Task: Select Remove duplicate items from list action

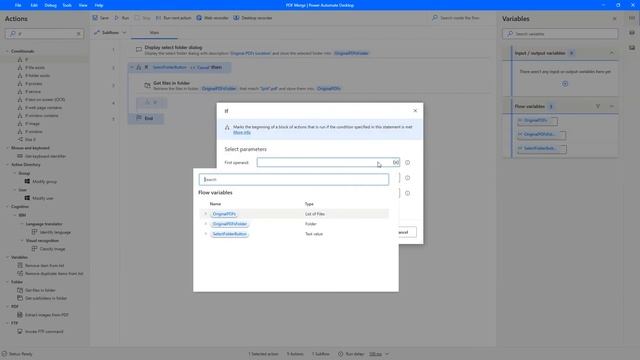Action: point(54,274)
